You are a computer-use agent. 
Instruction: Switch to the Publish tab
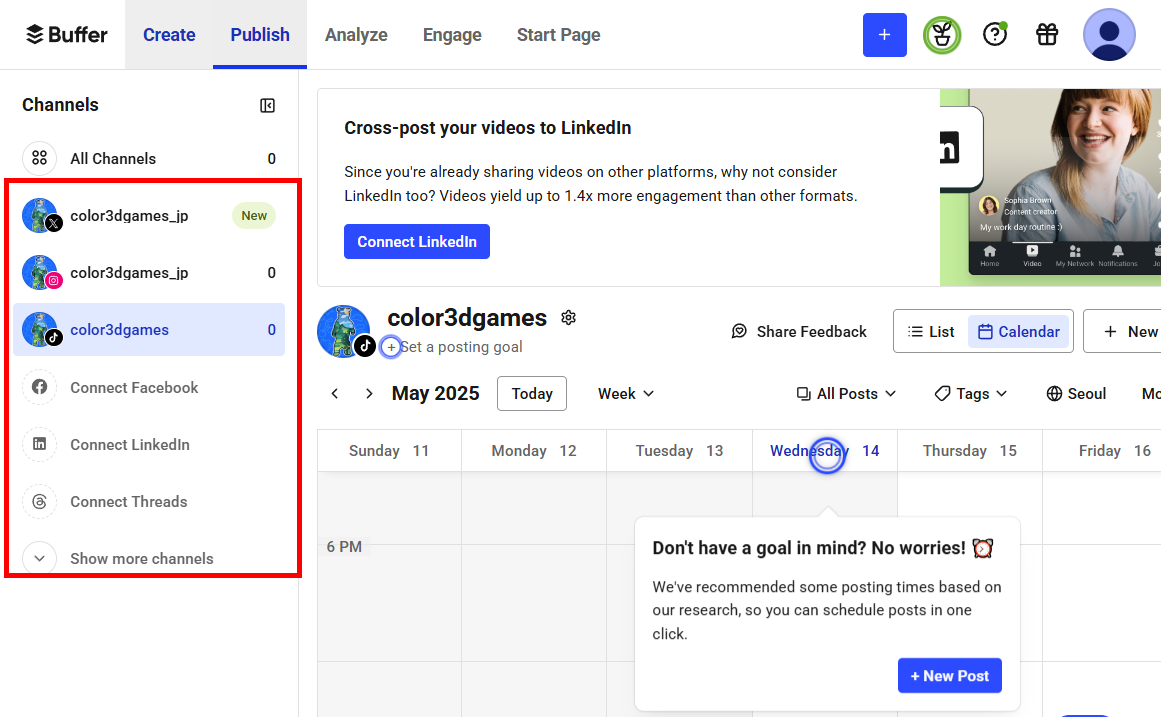(x=260, y=35)
